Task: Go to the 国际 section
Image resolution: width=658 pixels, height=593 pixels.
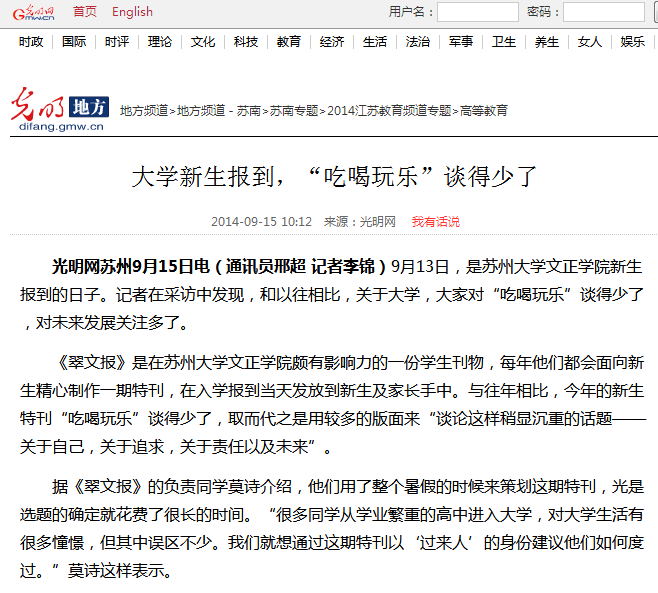Action: point(74,42)
